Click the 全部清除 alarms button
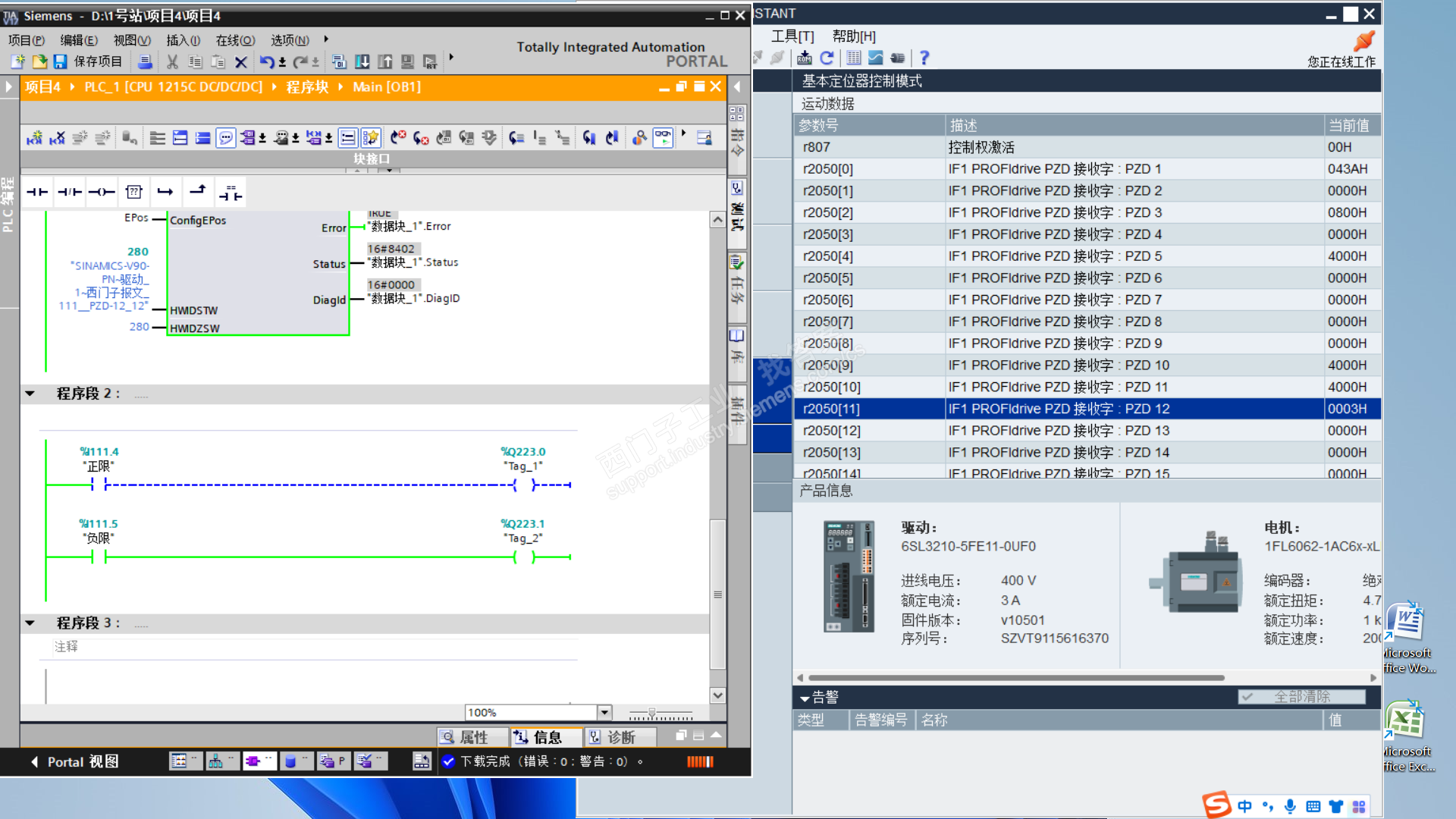1456x819 pixels. pyautogui.click(x=1301, y=697)
